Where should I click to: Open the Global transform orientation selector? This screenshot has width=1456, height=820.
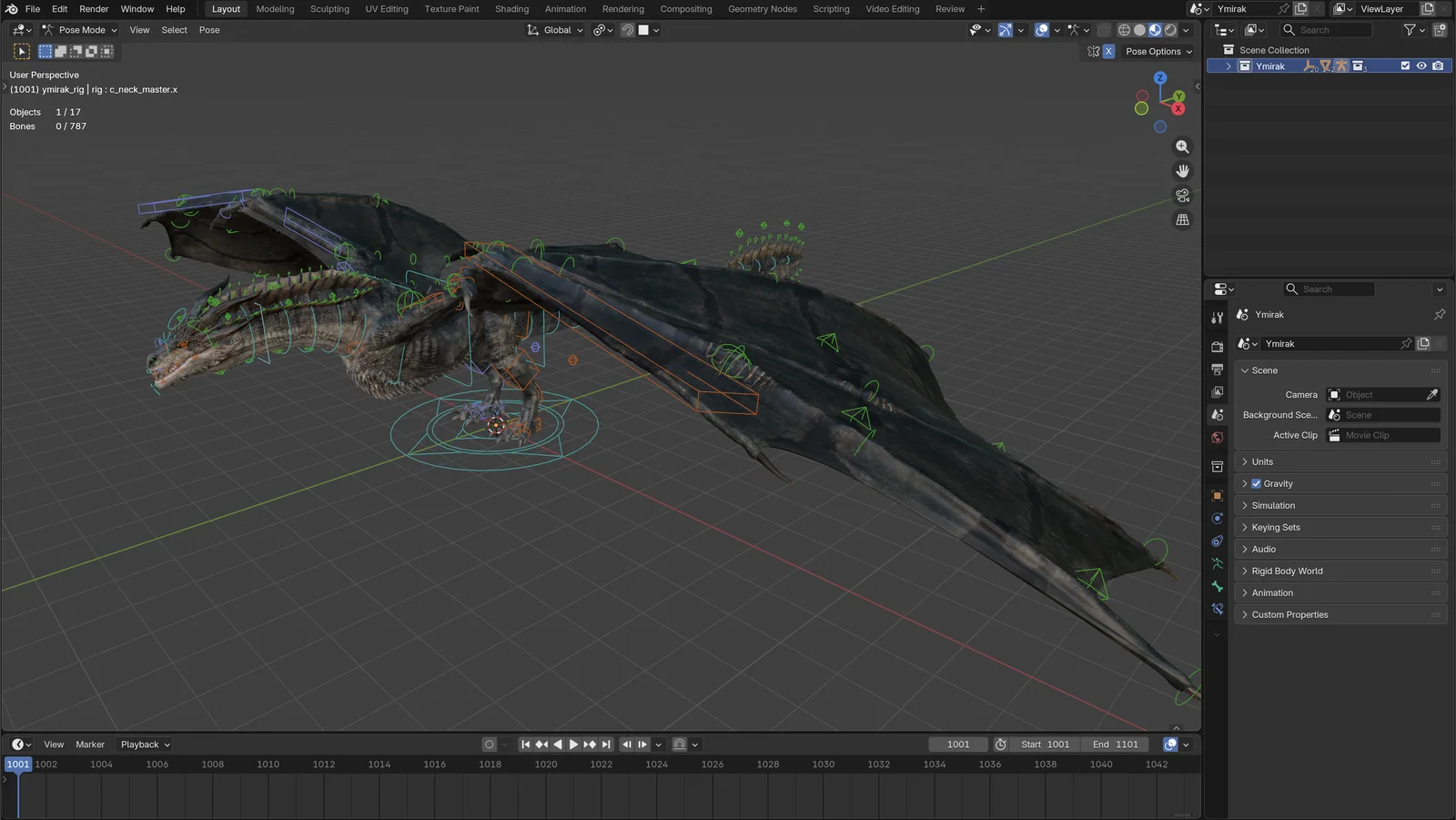554,30
